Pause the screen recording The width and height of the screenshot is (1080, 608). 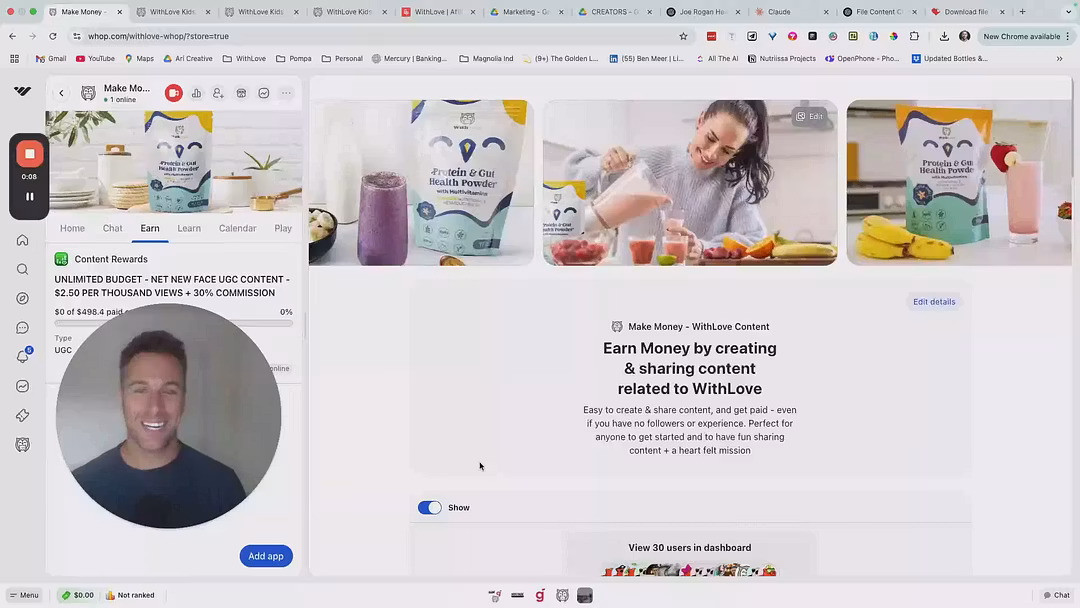click(30, 197)
